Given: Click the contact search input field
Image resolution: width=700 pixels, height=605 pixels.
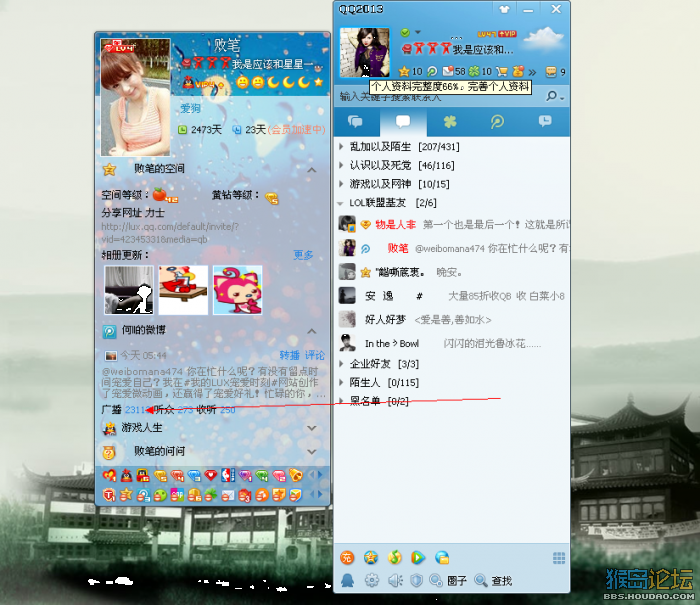Looking at the screenshot, I should click(440, 96).
